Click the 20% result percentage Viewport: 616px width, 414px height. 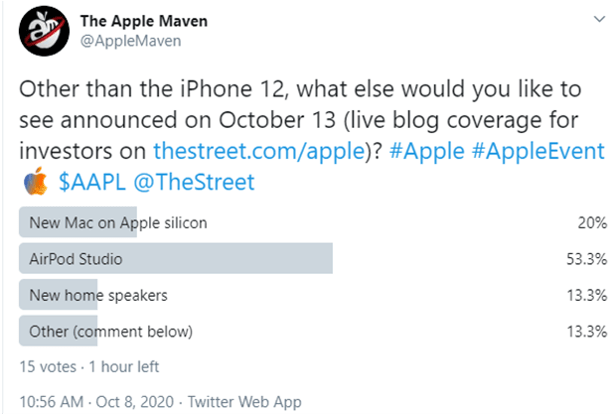592,223
